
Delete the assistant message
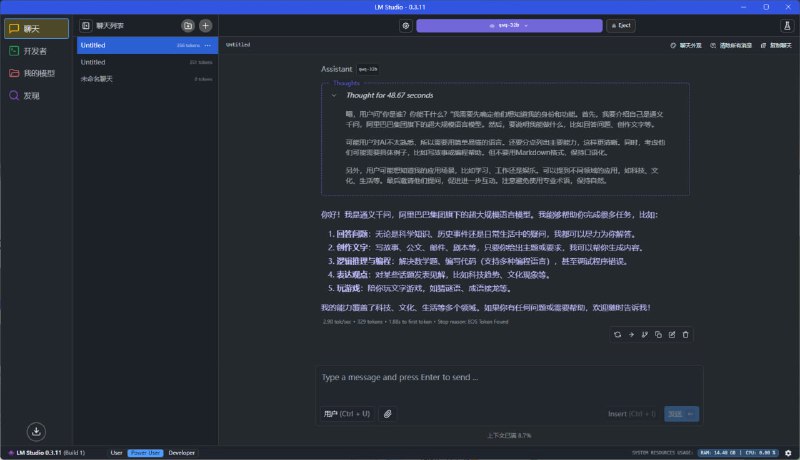686,335
